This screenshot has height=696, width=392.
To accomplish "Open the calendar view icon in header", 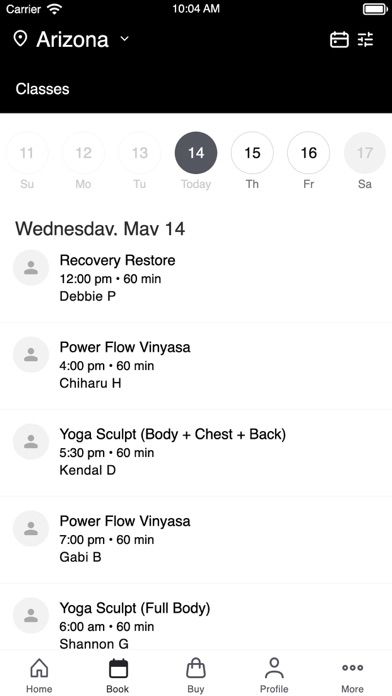I will click(x=339, y=40).
